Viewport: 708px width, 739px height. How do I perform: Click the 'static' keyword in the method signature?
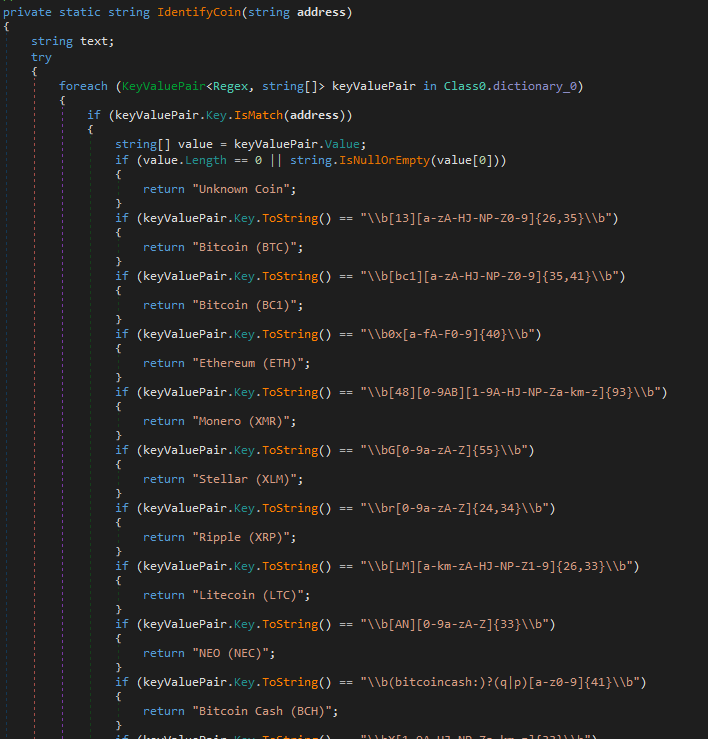(x=80, y=12)
